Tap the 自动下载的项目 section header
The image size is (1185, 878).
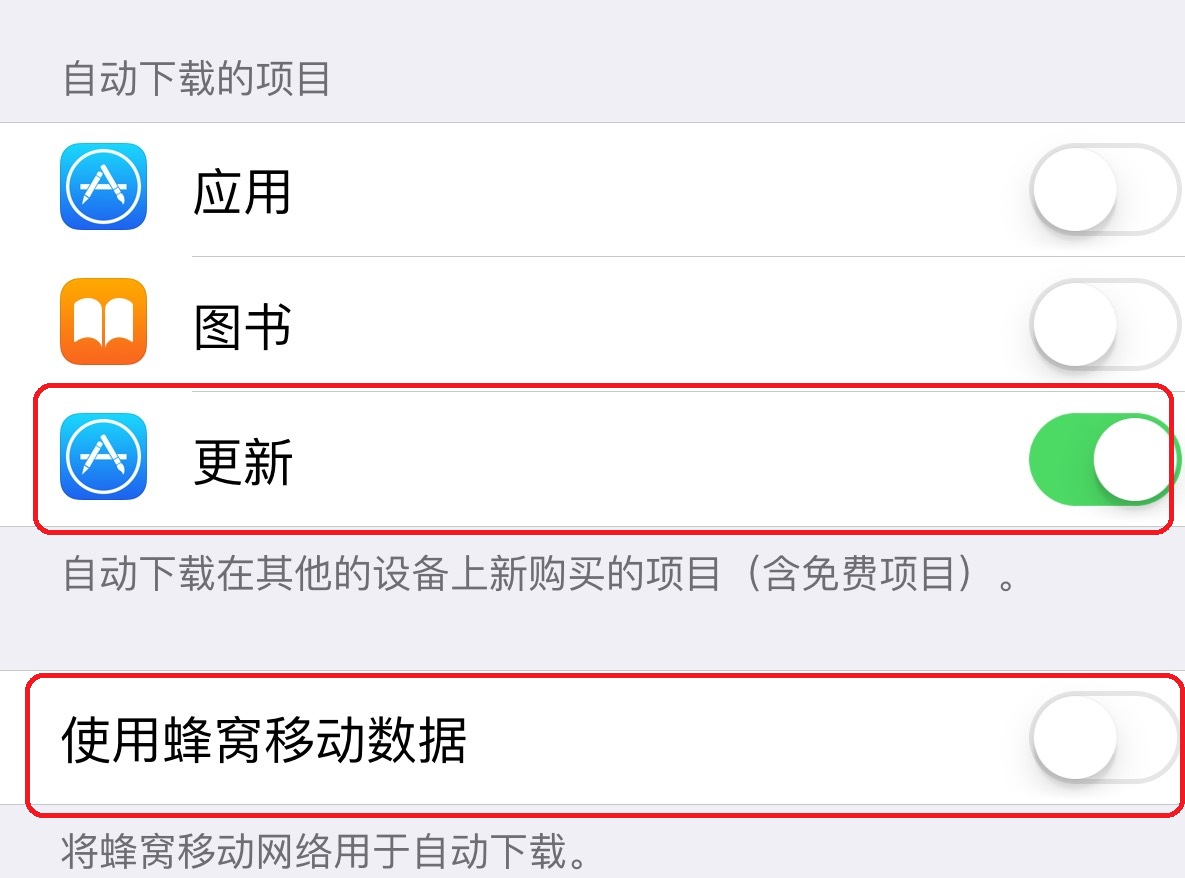point(196,79)
